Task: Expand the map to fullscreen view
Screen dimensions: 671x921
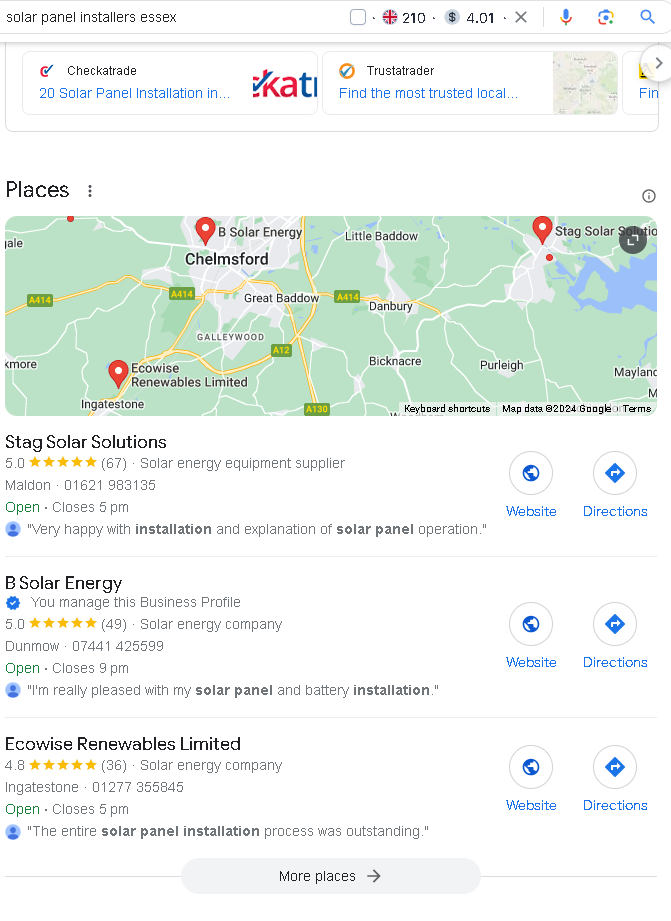Action: click(x=633, y=240)
